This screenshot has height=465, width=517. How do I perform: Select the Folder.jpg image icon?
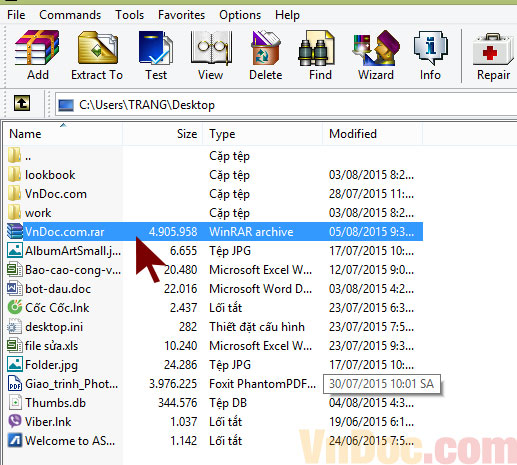click(15, 364)
